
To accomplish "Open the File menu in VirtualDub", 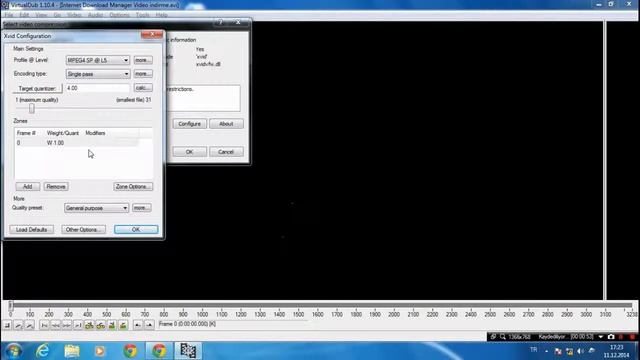I will pyautogui.click(x=9, y=15).
